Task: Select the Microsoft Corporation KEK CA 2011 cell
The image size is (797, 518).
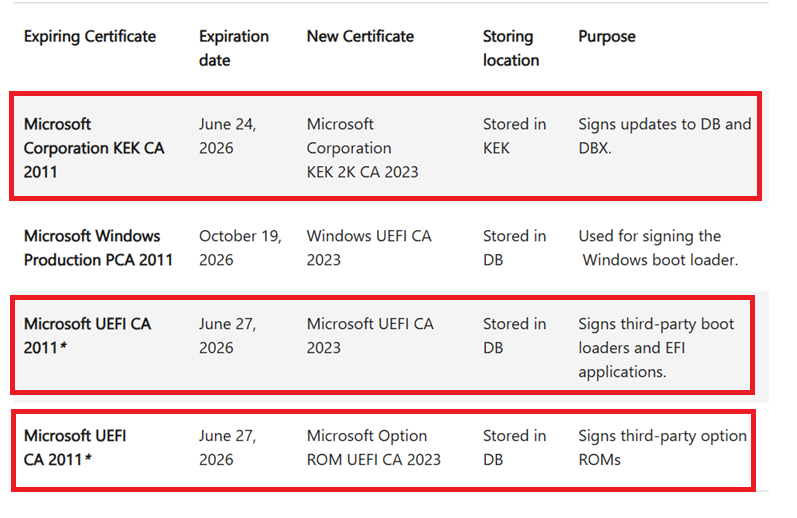Action: [94, 148]
